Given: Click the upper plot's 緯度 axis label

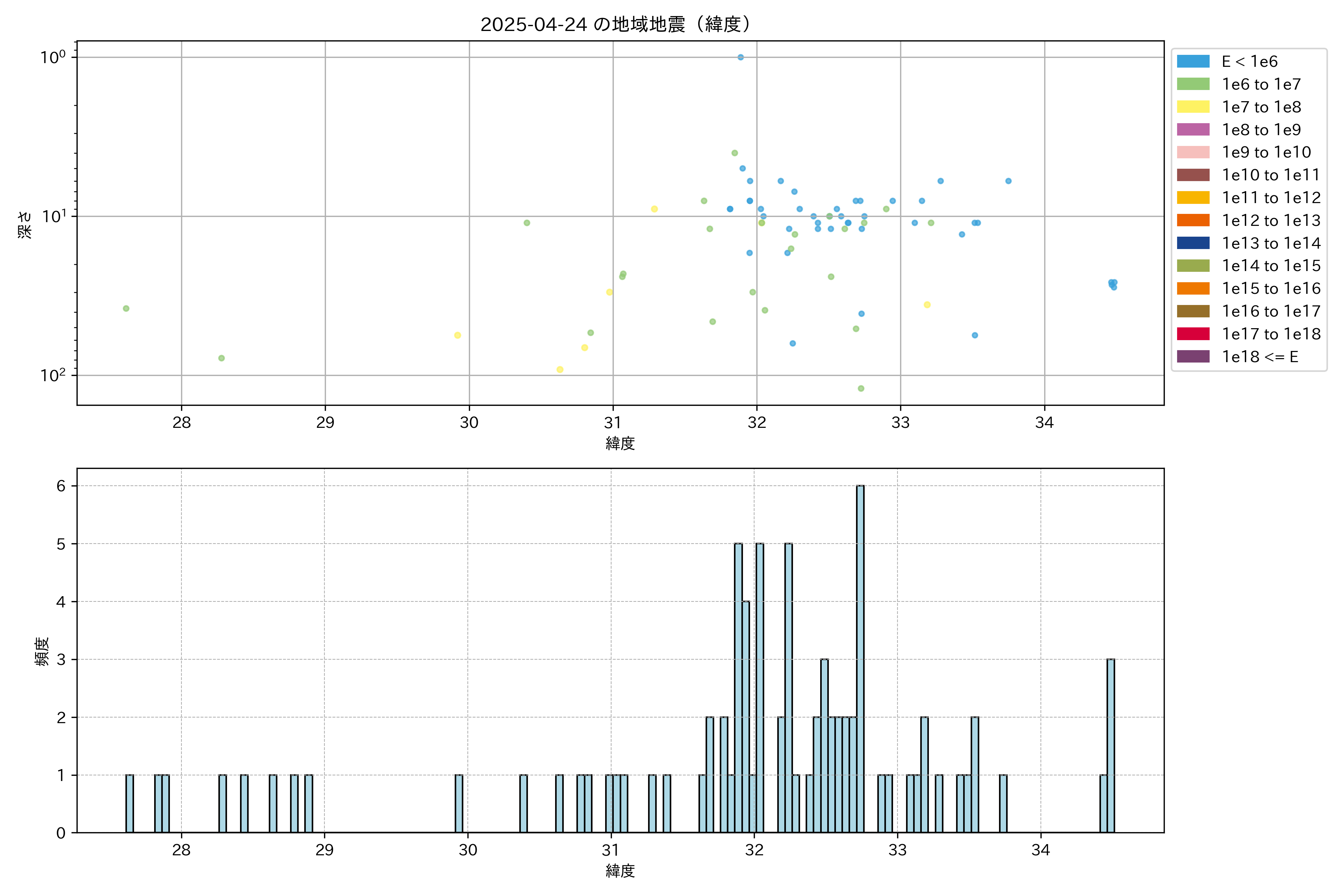Looking at the screenshot, I should coord(620,444).
